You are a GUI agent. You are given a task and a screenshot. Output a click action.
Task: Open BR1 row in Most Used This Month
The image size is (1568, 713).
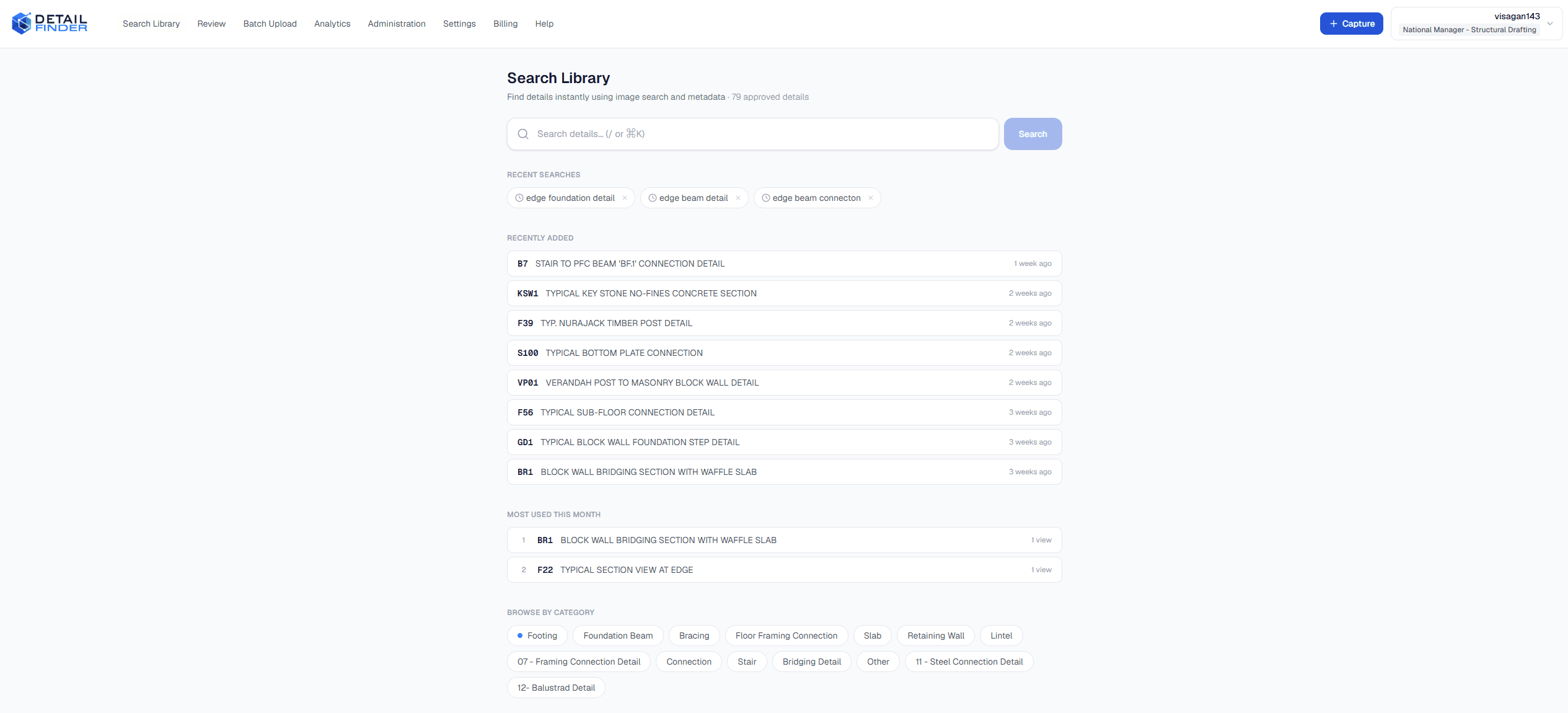[784, 540]
